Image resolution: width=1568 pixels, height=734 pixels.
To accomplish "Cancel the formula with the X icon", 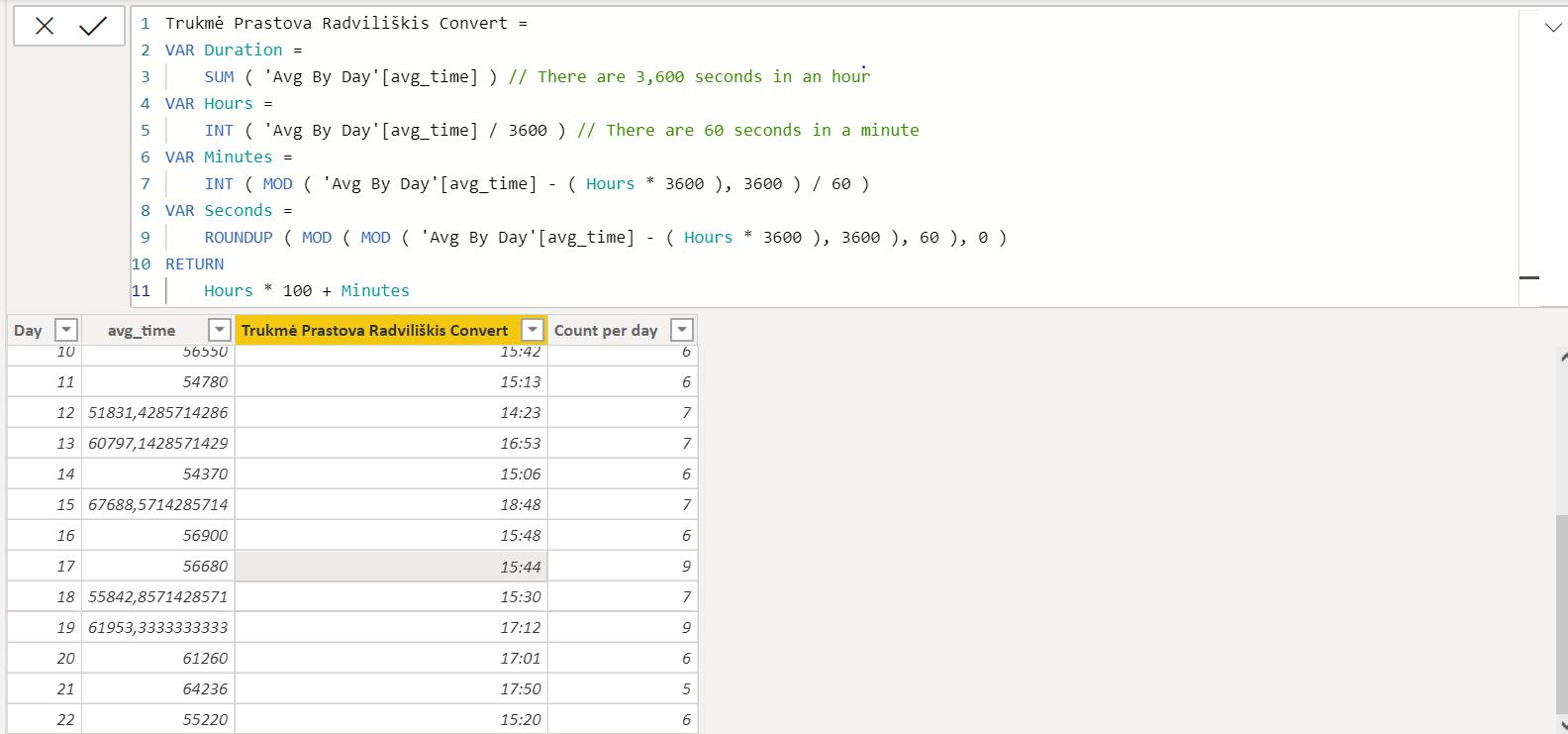I will [x=45, y=26].
